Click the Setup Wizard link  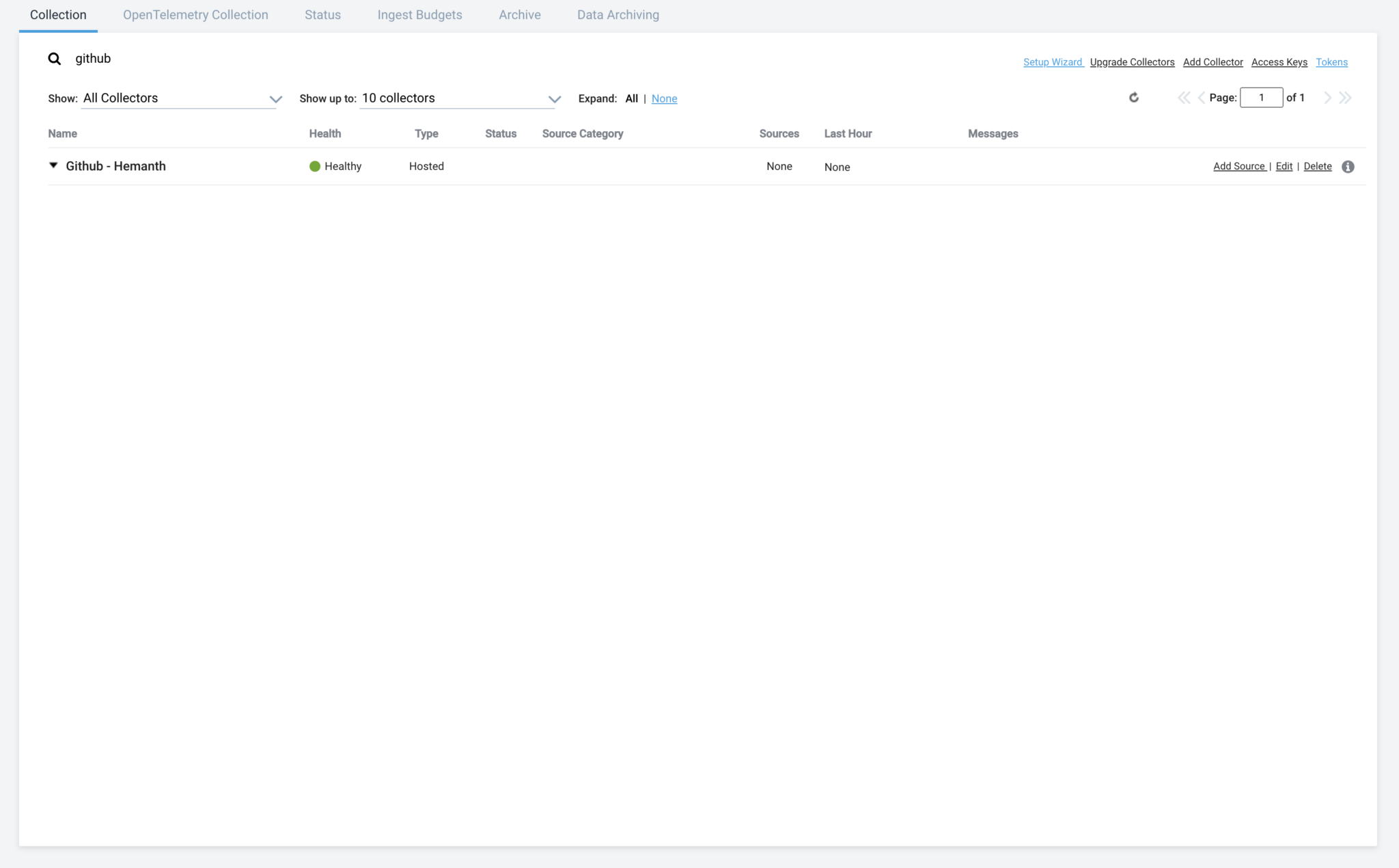point(1053,62)
